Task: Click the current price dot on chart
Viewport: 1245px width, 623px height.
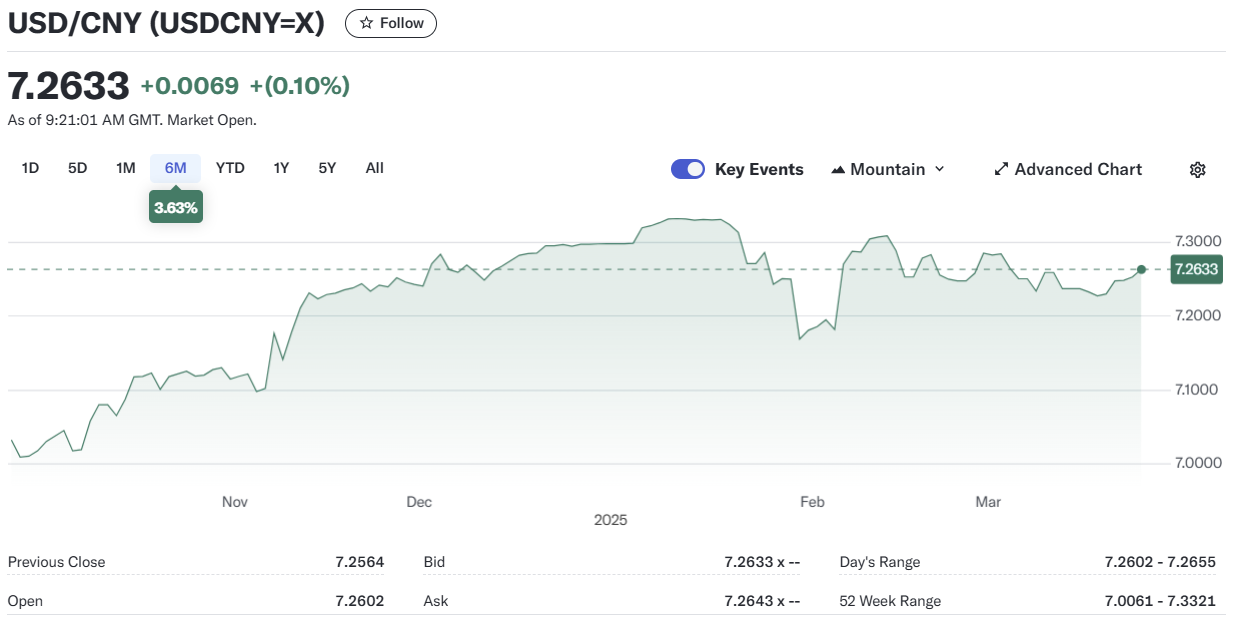Action: click(1142, 269)
